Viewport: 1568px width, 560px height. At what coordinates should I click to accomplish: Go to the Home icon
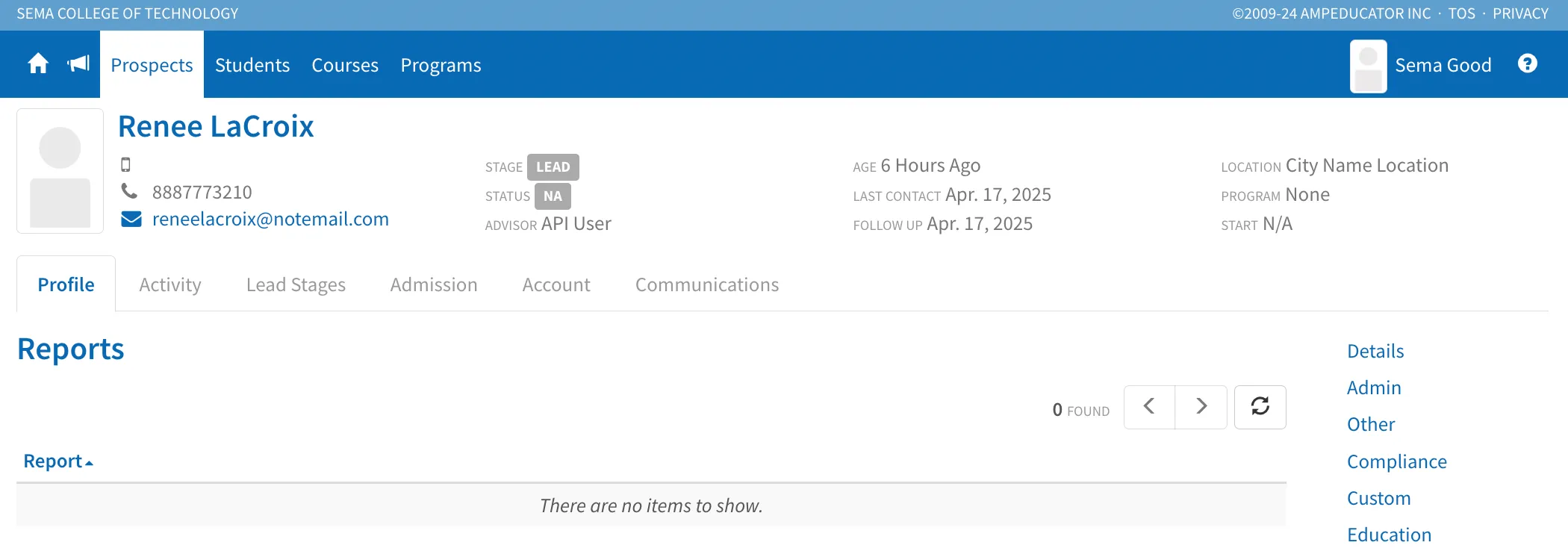pyautogui.click(x=38, y=64)
